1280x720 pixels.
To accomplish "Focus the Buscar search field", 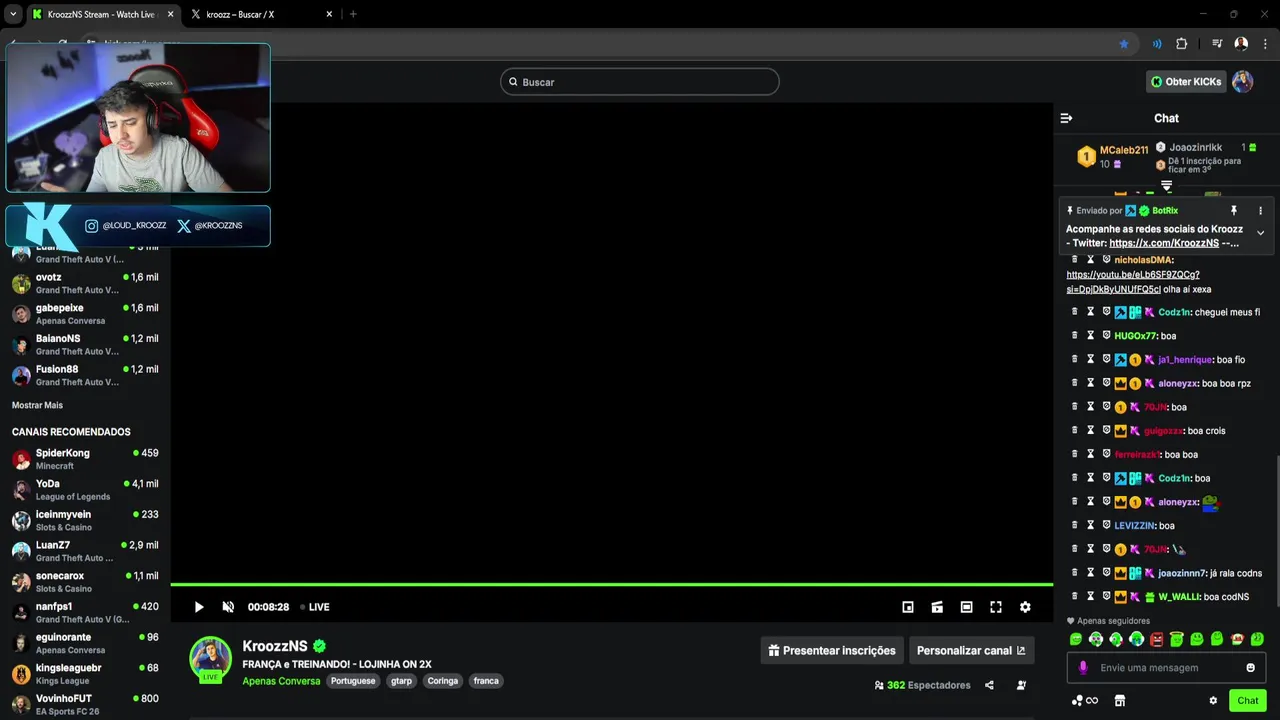I will click(640, 82).
